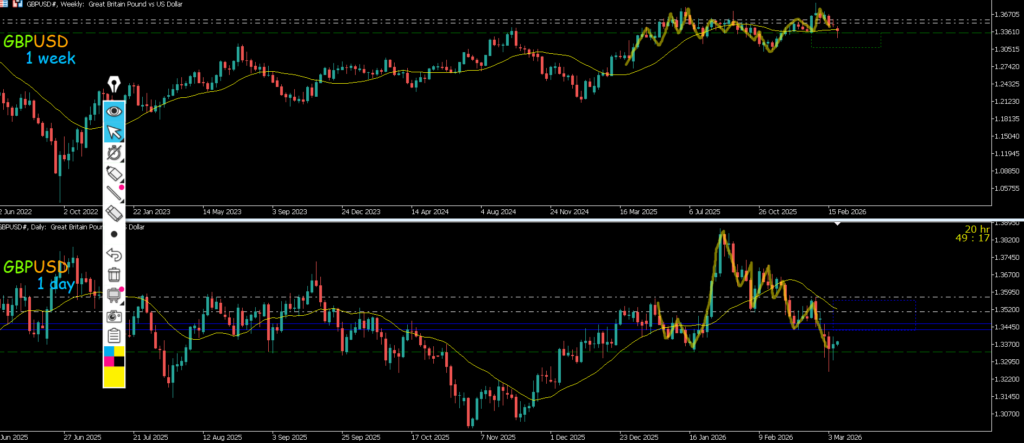Pick the magenta color swatch
Screen dimensions: 1024x443
[108, 361]
